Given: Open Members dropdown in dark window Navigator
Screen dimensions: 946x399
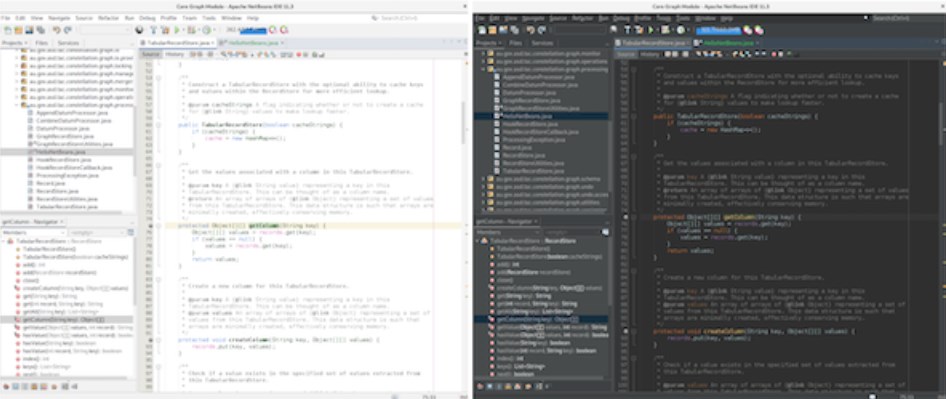Looking at the screenshot, I should click(x=507, y=232).
